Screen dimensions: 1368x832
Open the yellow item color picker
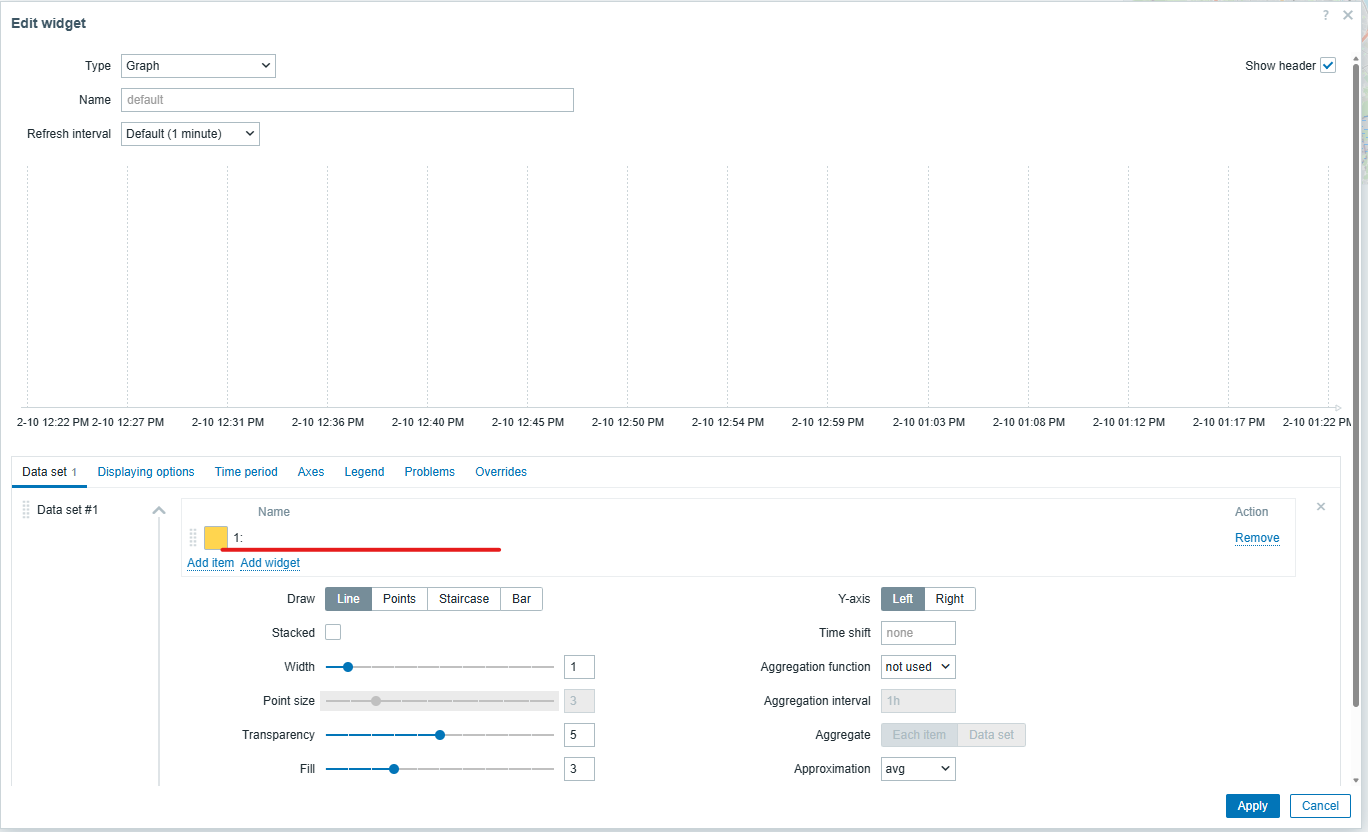point(216,538)
